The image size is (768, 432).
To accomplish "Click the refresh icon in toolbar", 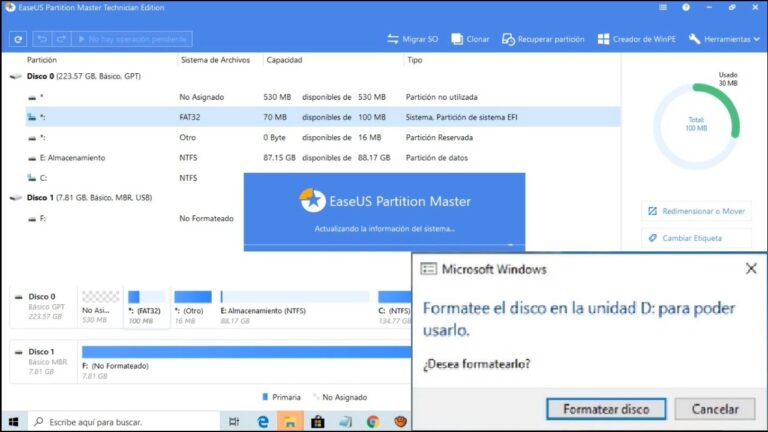I will [x=18, y=39].
